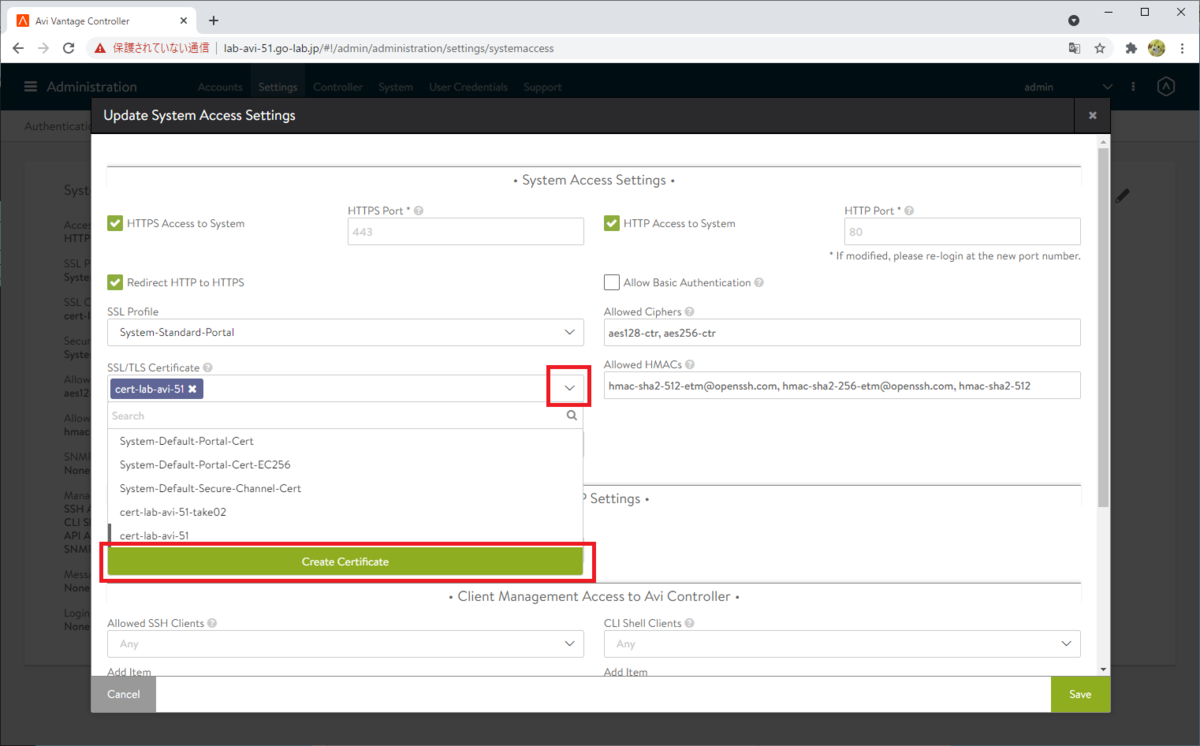The width and height of the screenshot is (1200, 746).
Task: Click the HTTPS Port input field
Action: pos(466,232)
